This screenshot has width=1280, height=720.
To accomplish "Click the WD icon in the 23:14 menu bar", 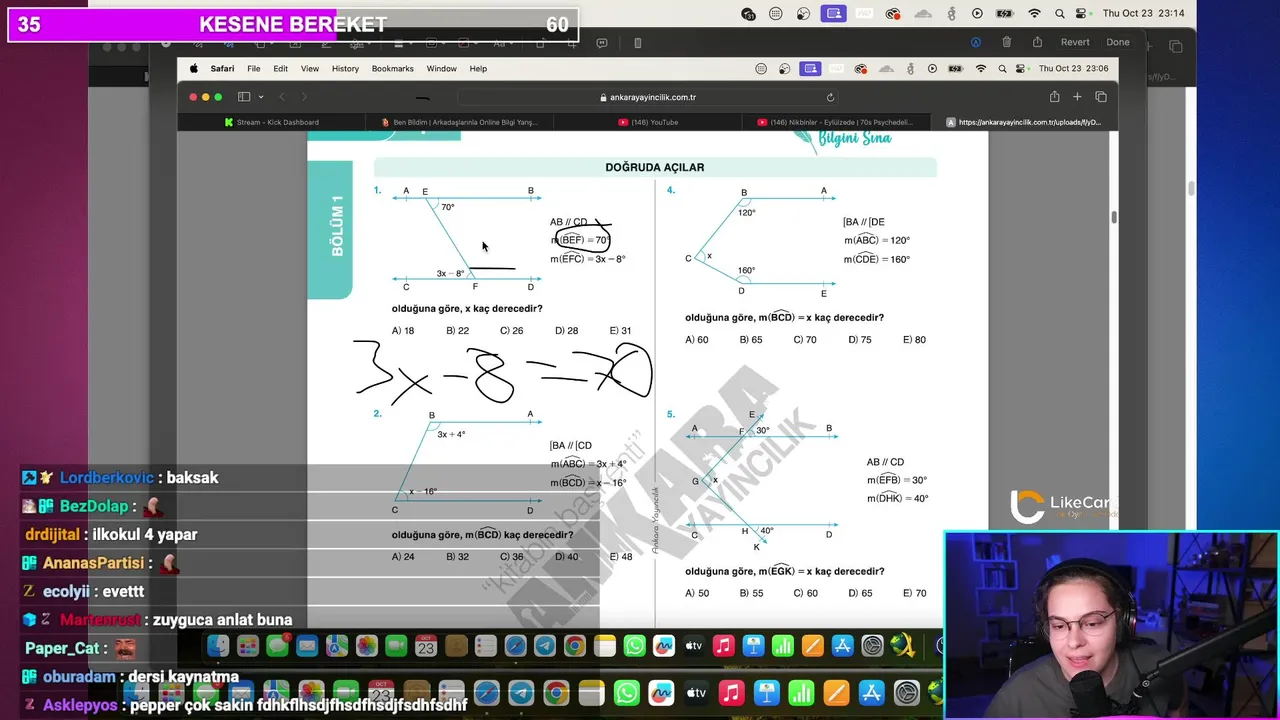I will click(864, 13).
